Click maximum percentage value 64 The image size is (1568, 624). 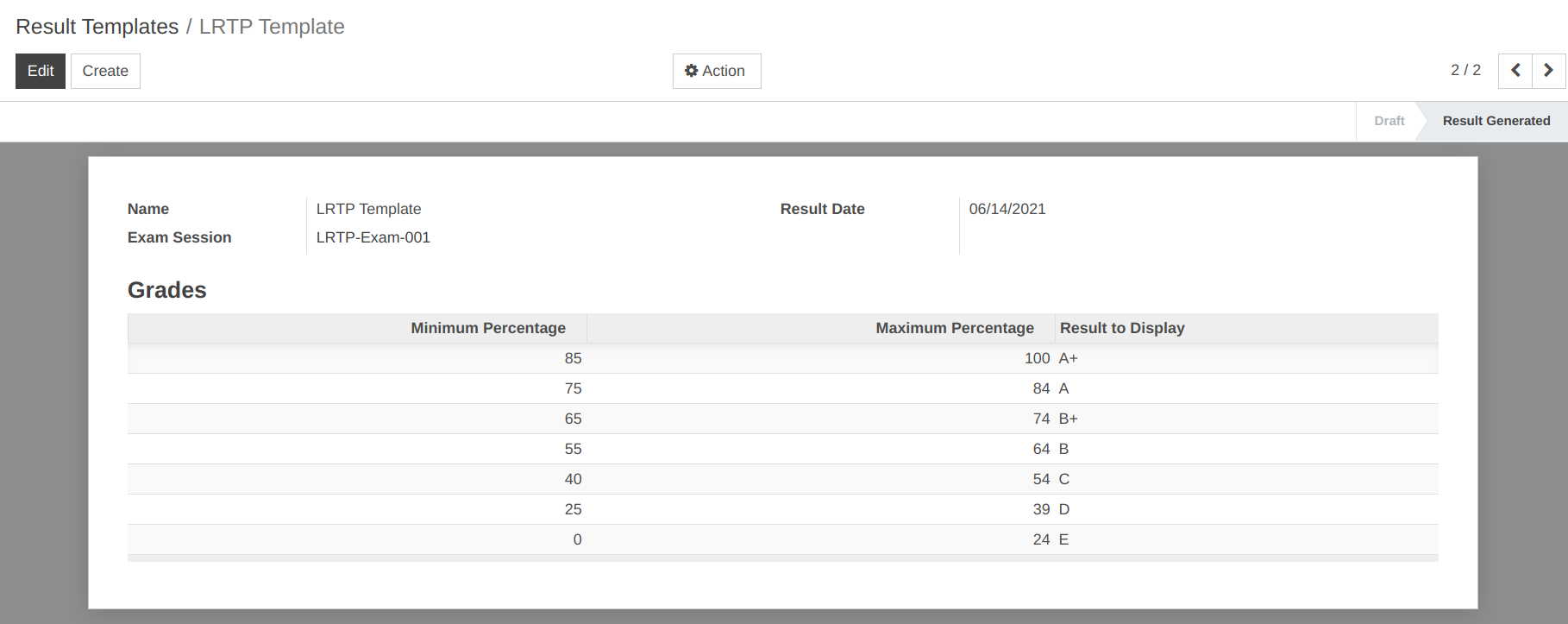click(1041, 449)
